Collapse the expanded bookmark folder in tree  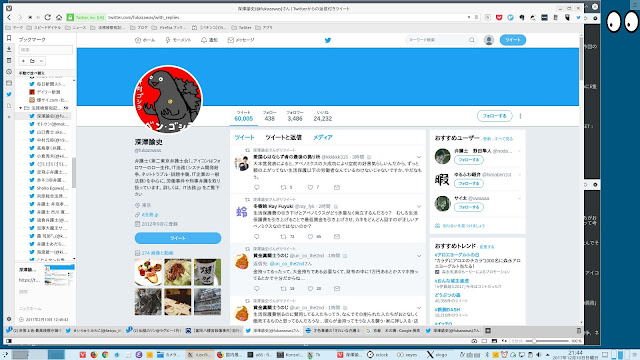(x=20, y=108)
